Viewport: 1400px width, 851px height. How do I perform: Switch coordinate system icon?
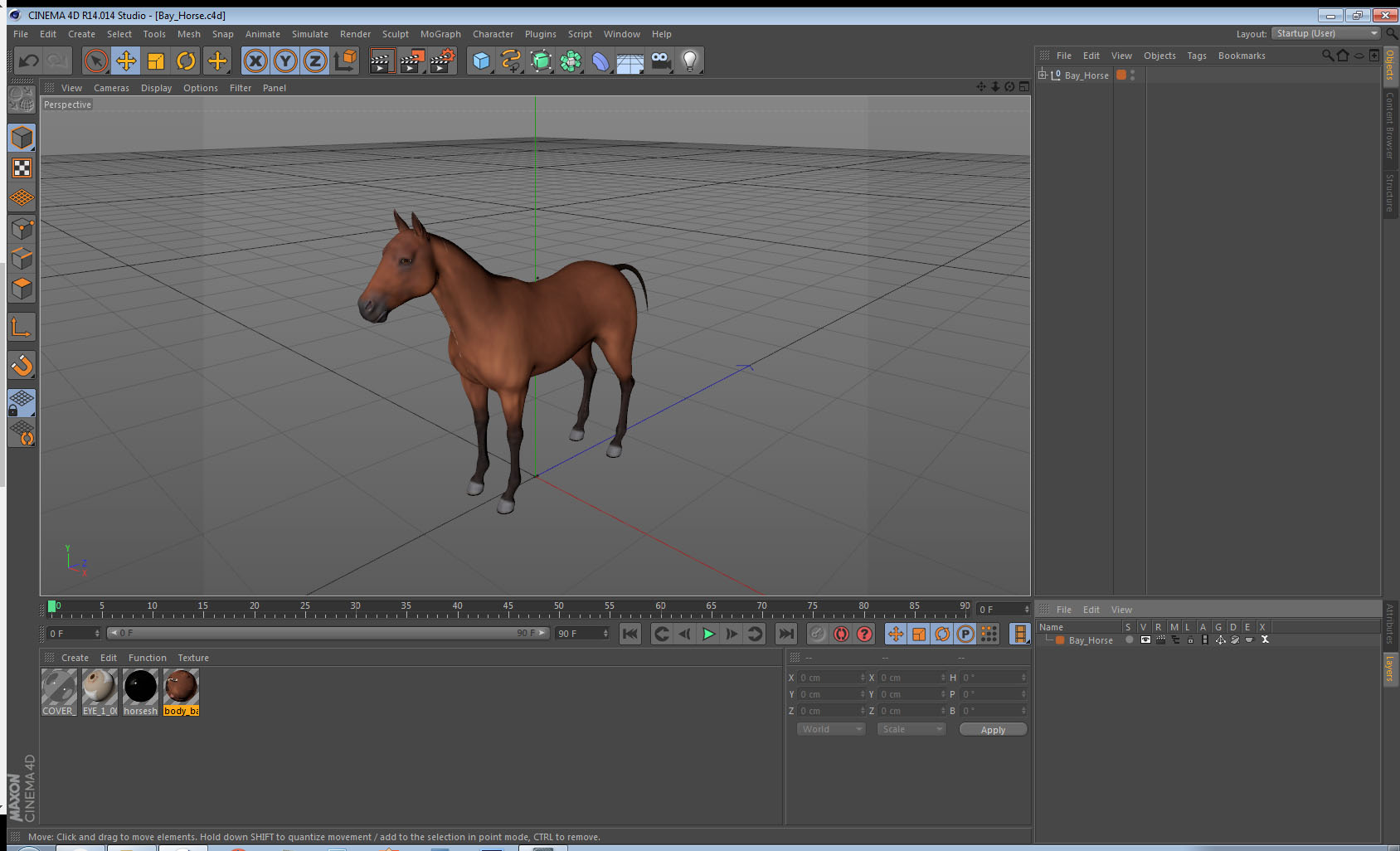[345, 61]
